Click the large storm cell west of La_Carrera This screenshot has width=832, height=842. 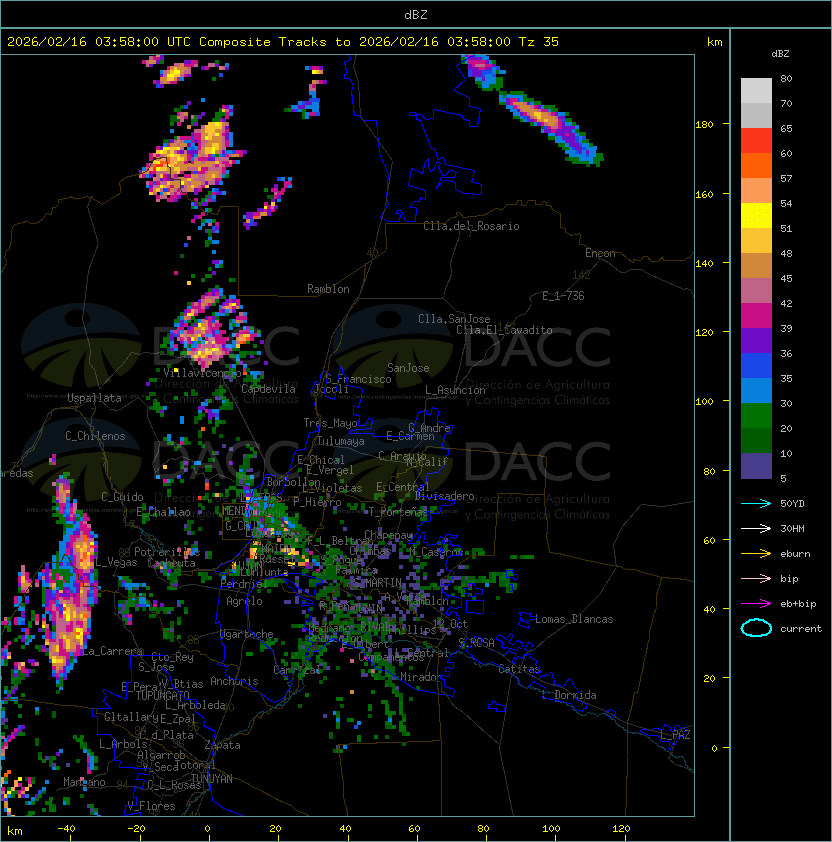coord(70,585)
